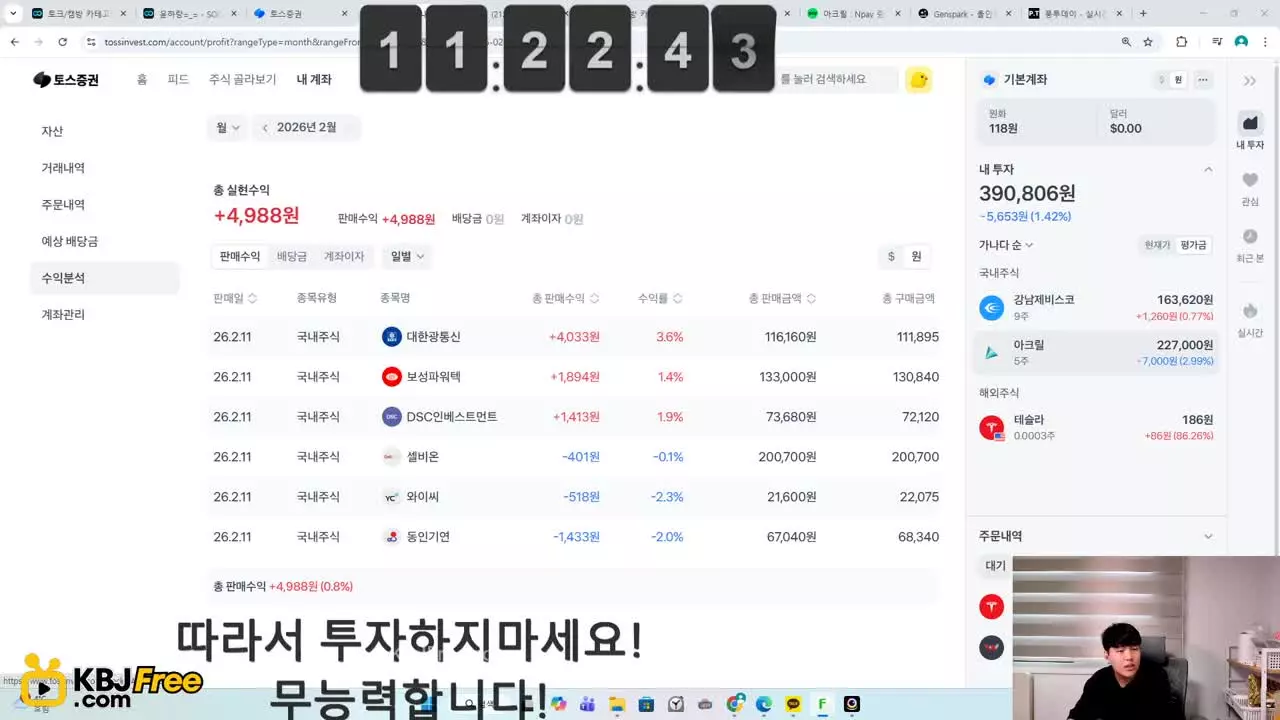
Task: Open 주식 골라보기 in top navigation
Action: pos(242,80)
